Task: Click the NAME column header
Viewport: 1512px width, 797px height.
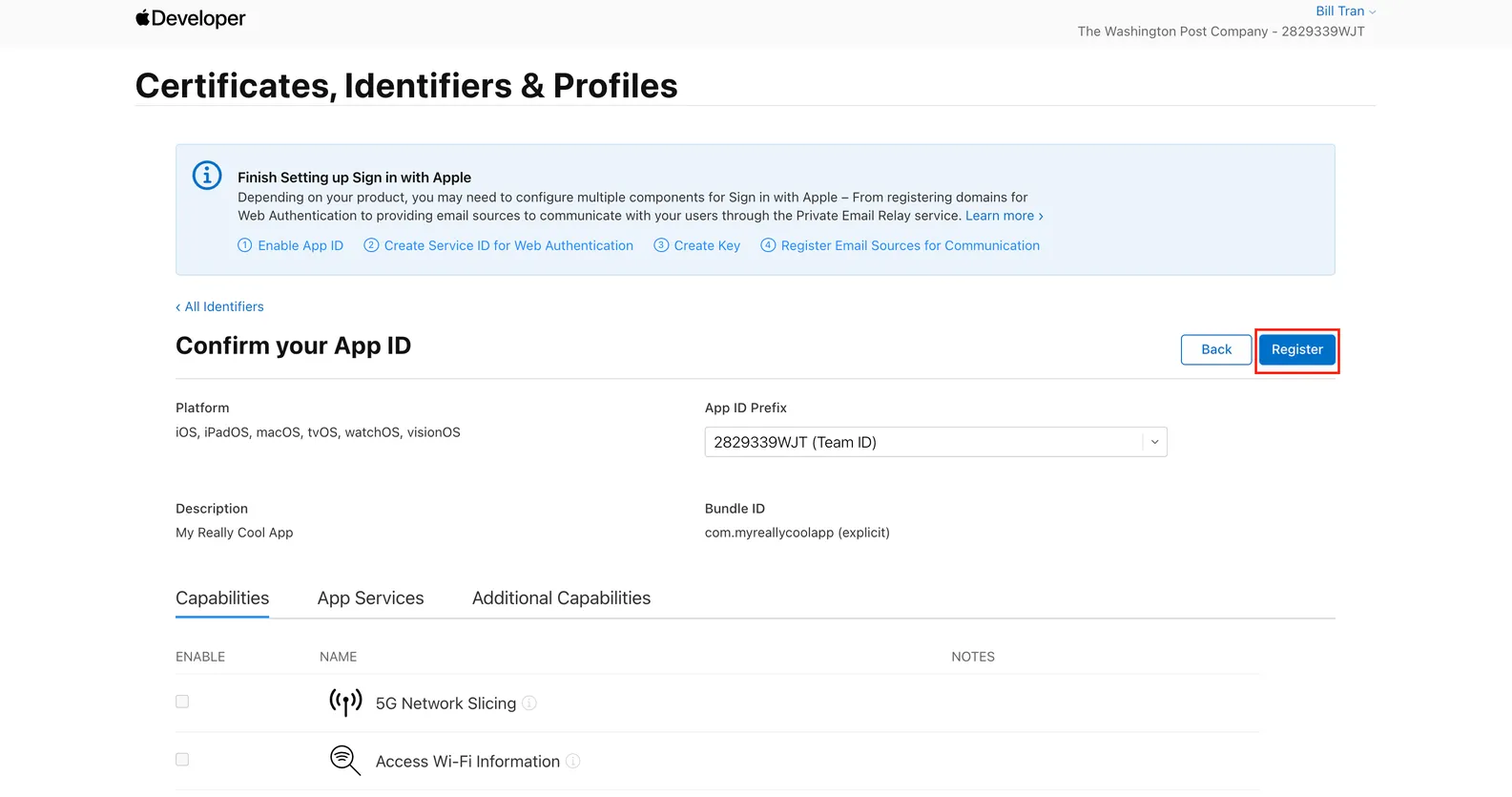Action: pyautogui.click(x=339, y=657)
